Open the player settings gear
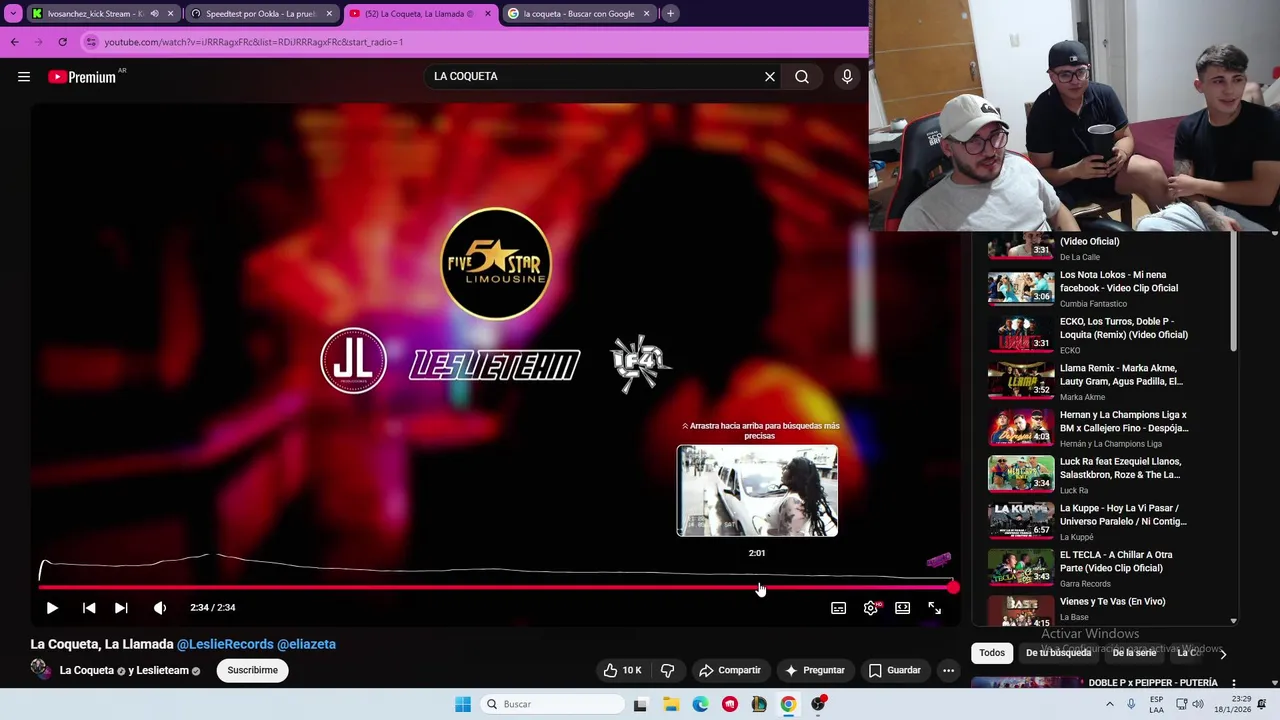The height and width of the screenshot is (720, 1280). [x=871, y=608]
